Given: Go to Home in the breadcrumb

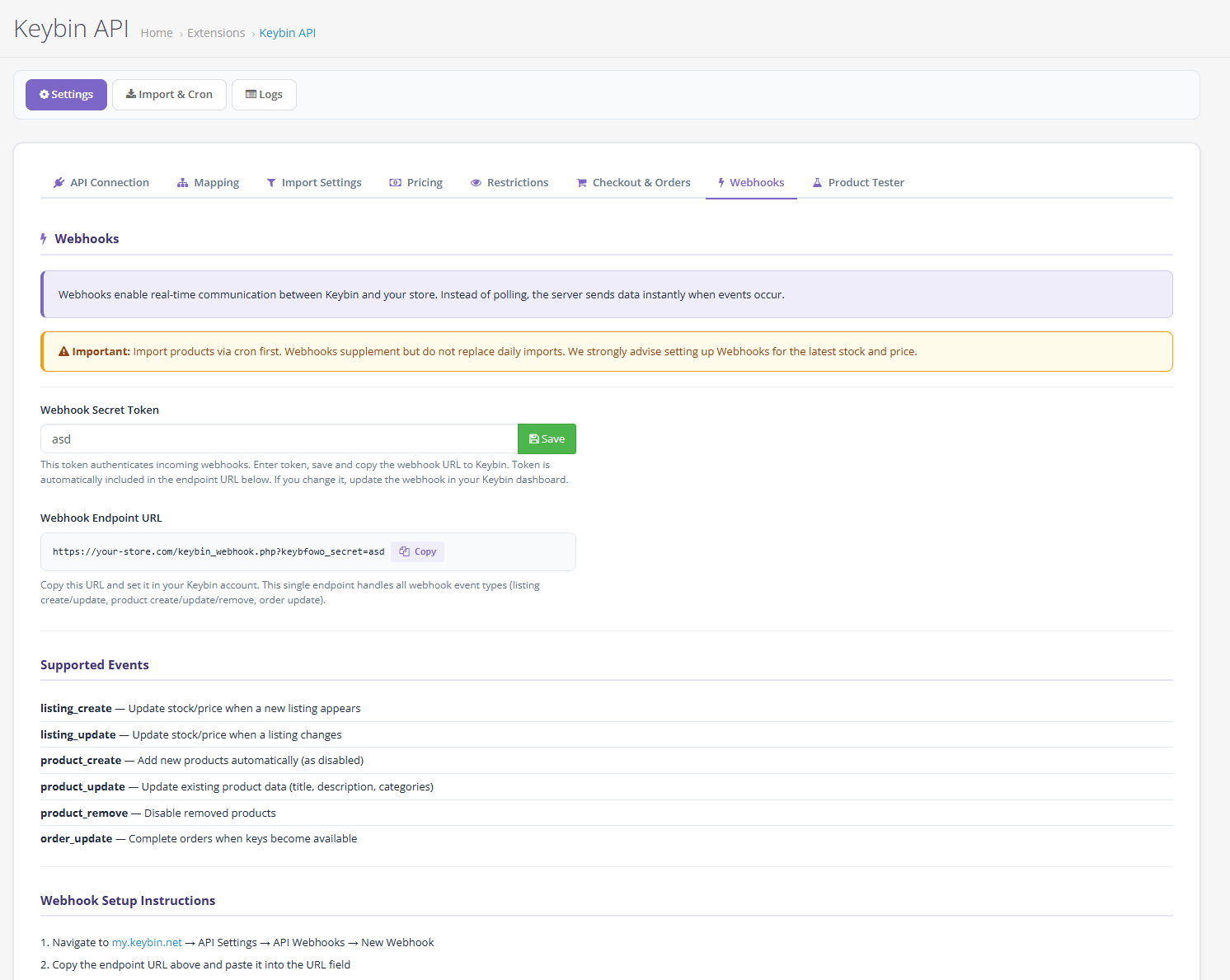Looking at the screenshot, I should pyautogui.click(x=157, y=33).
